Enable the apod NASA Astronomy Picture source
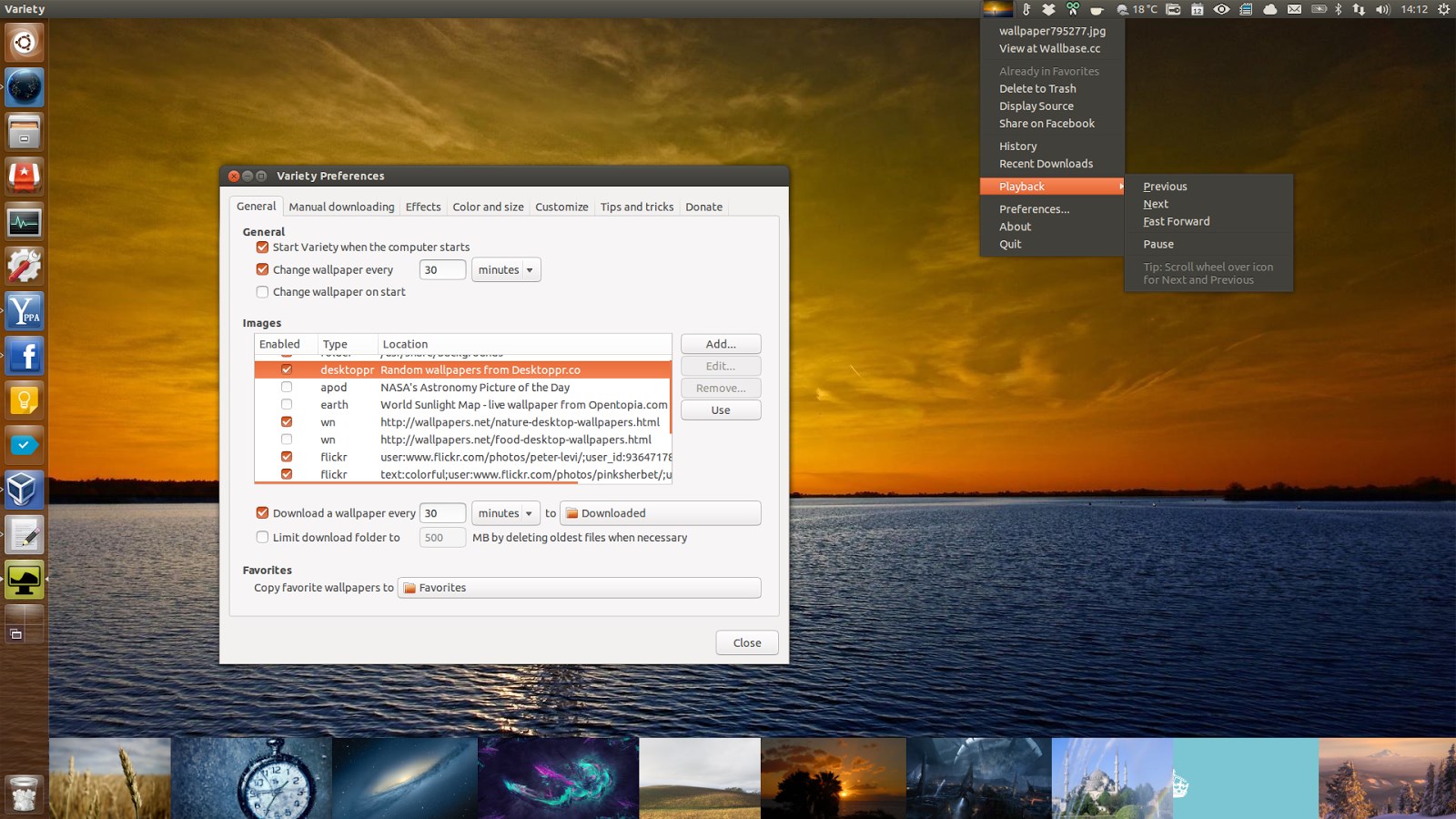Screen dimensions: 1456x819 pyautogui.click(x=287, y=388)
